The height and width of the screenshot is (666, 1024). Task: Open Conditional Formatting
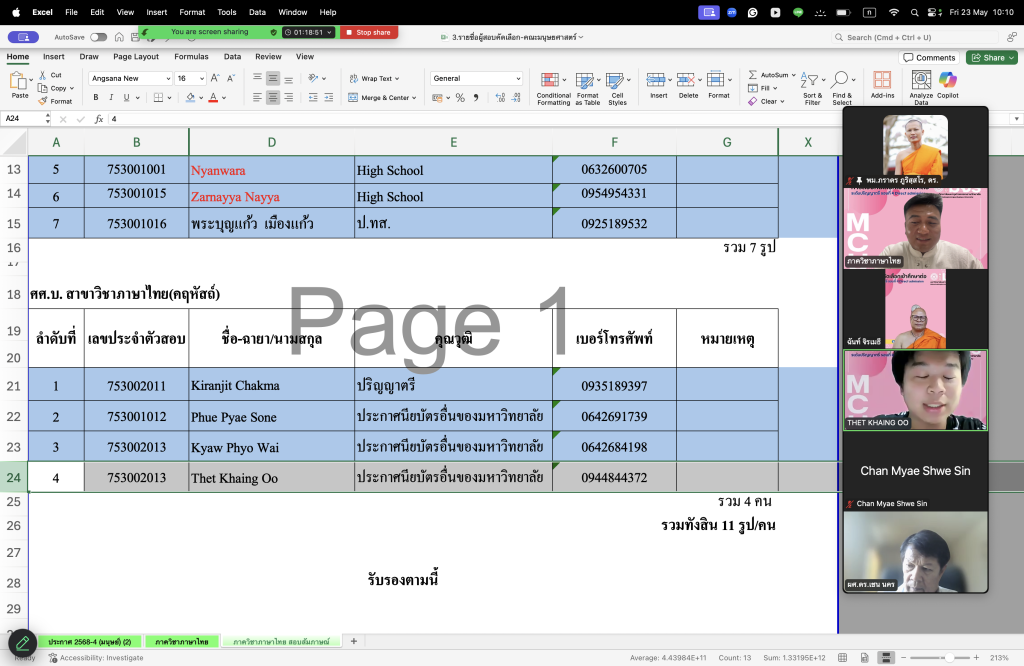(553, 88)
